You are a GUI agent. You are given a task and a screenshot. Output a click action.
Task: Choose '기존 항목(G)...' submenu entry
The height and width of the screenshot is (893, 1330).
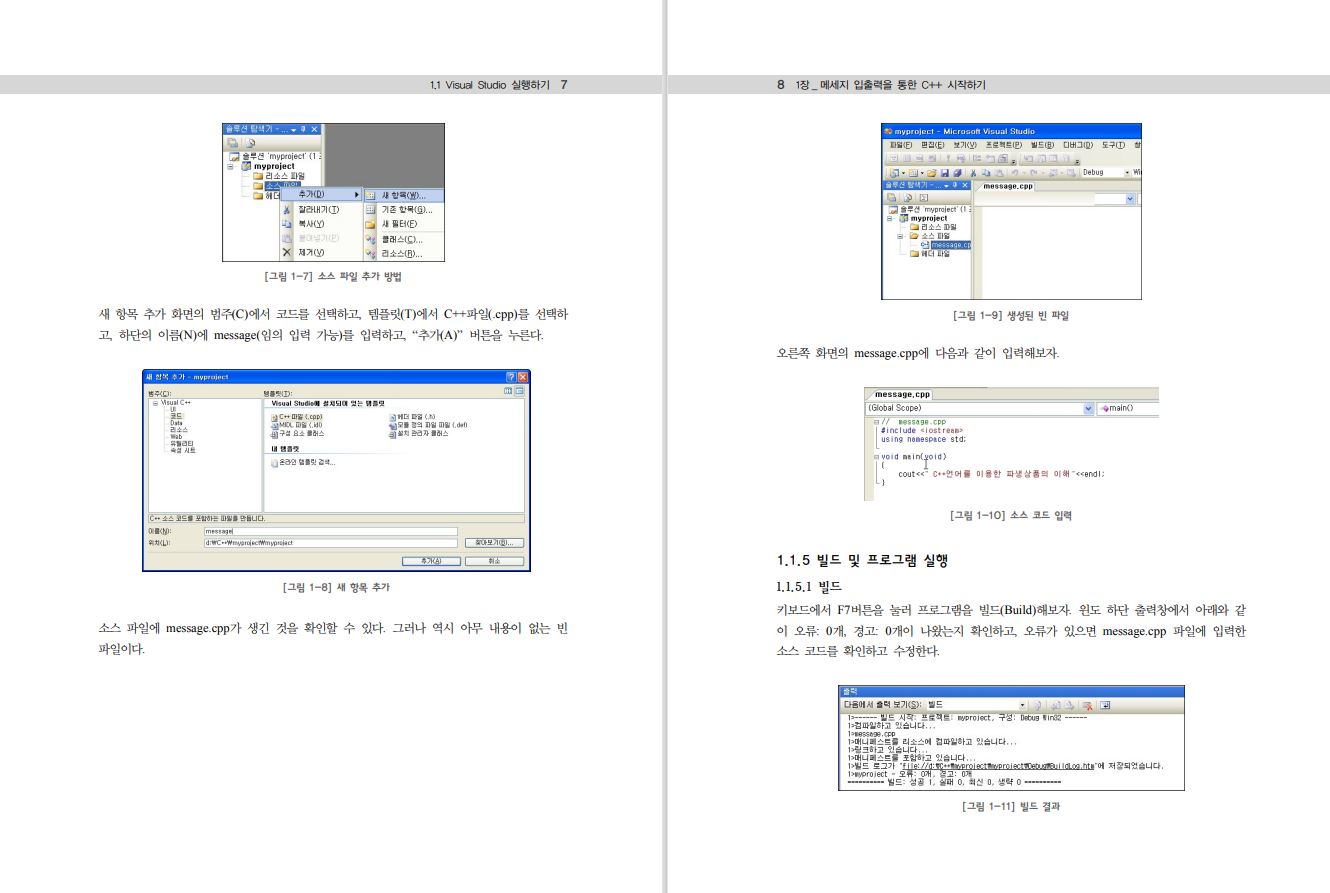pos(405,210)
